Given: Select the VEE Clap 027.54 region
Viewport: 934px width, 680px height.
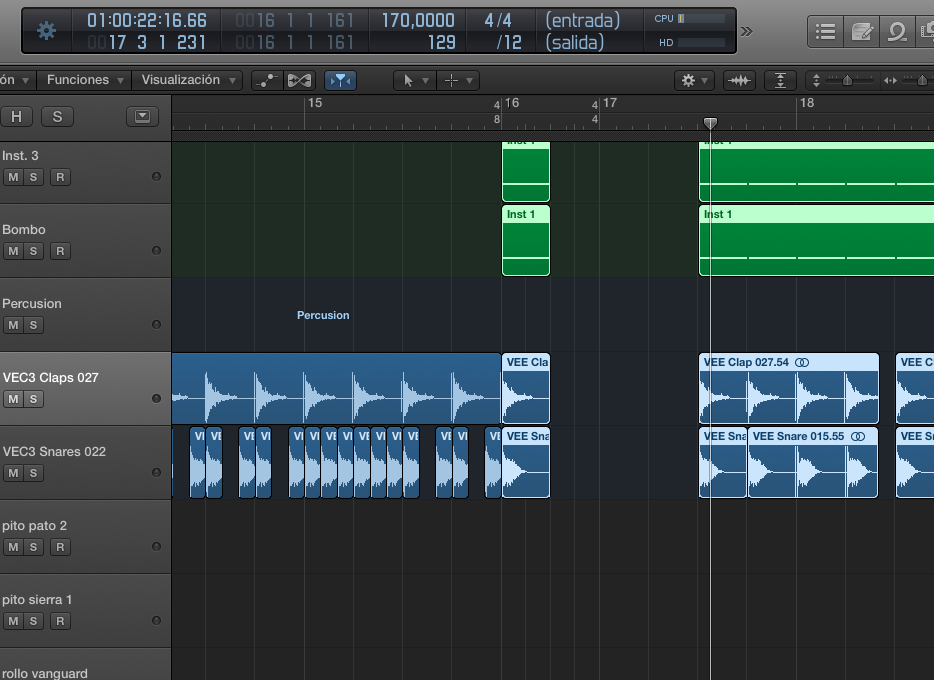Looking at the screenshot, I should click(789, 388).
